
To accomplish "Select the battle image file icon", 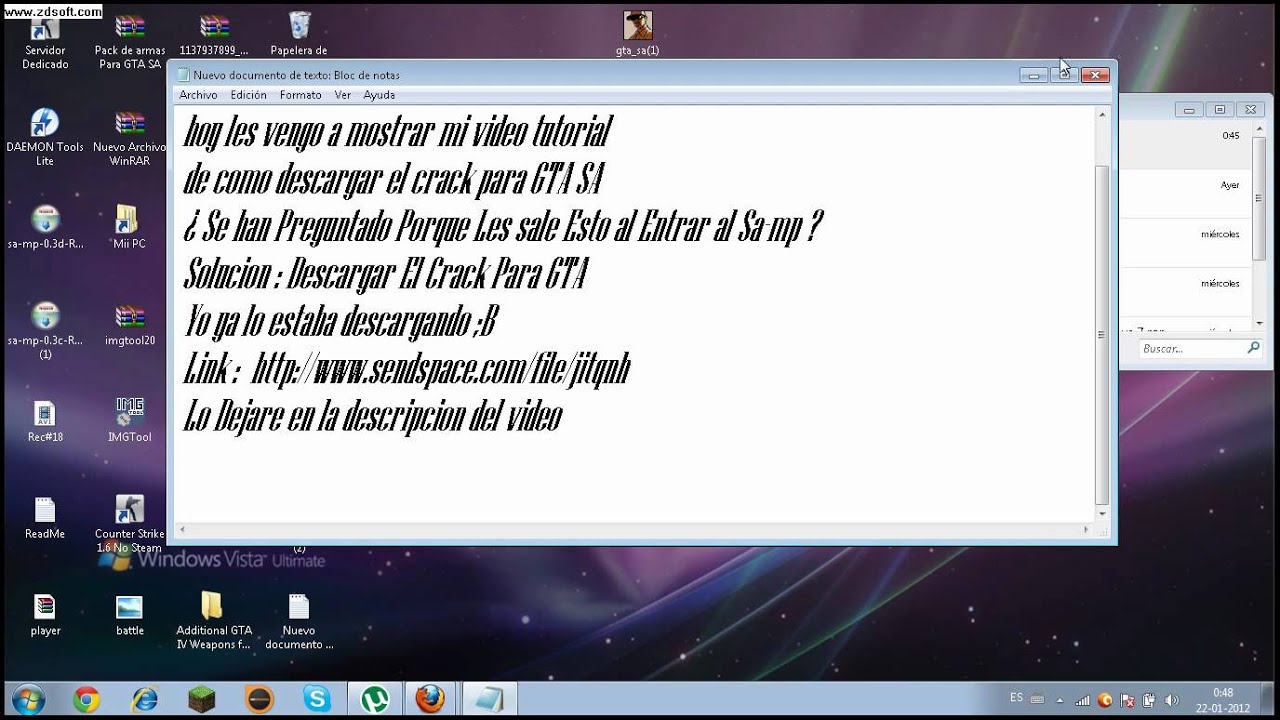I will pyautogui.click(x=130, y=615).
